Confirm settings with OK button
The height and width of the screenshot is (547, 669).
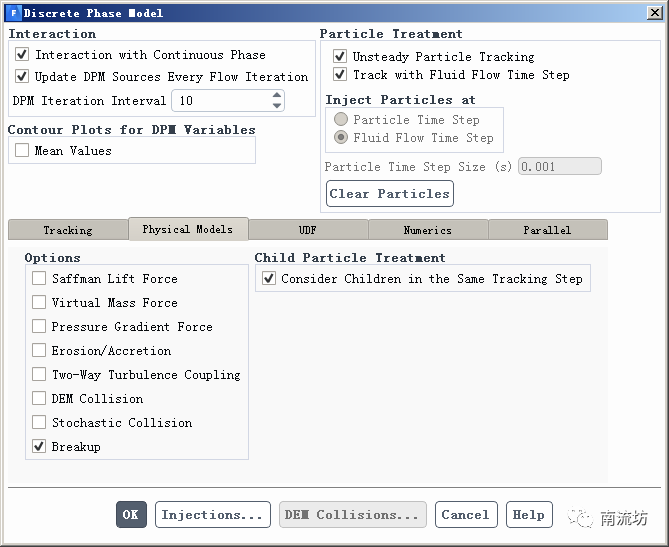(x=131, y=515)
